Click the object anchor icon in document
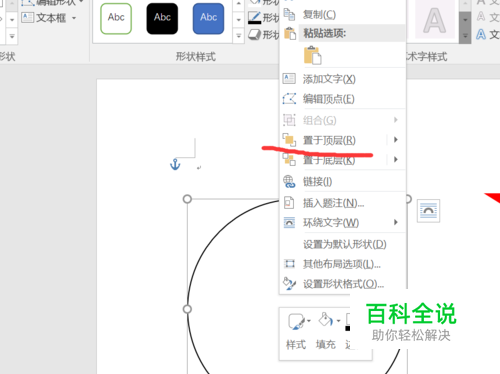Viewport: 500px width, 374px height. (x=175, y=164)
